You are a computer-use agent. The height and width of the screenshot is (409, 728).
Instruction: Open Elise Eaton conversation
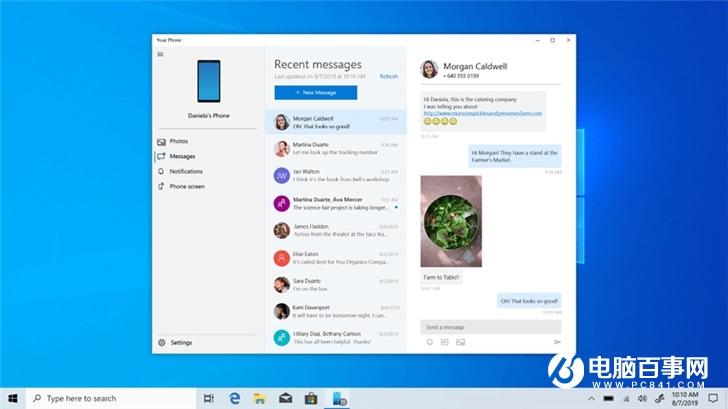point(336,258)
